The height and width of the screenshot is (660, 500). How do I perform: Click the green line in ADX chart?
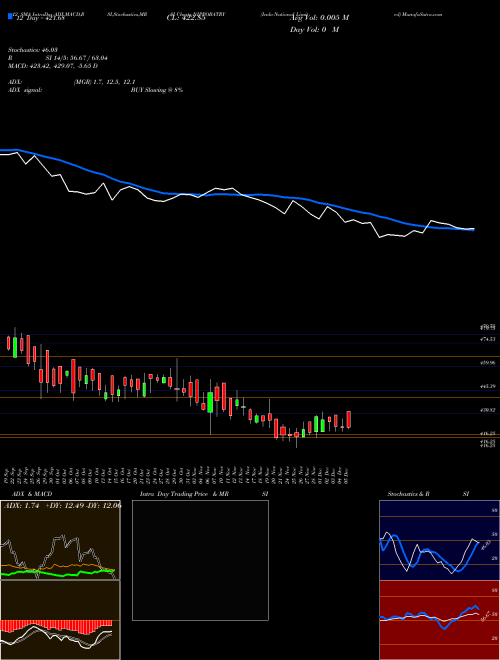click(57, 572)
